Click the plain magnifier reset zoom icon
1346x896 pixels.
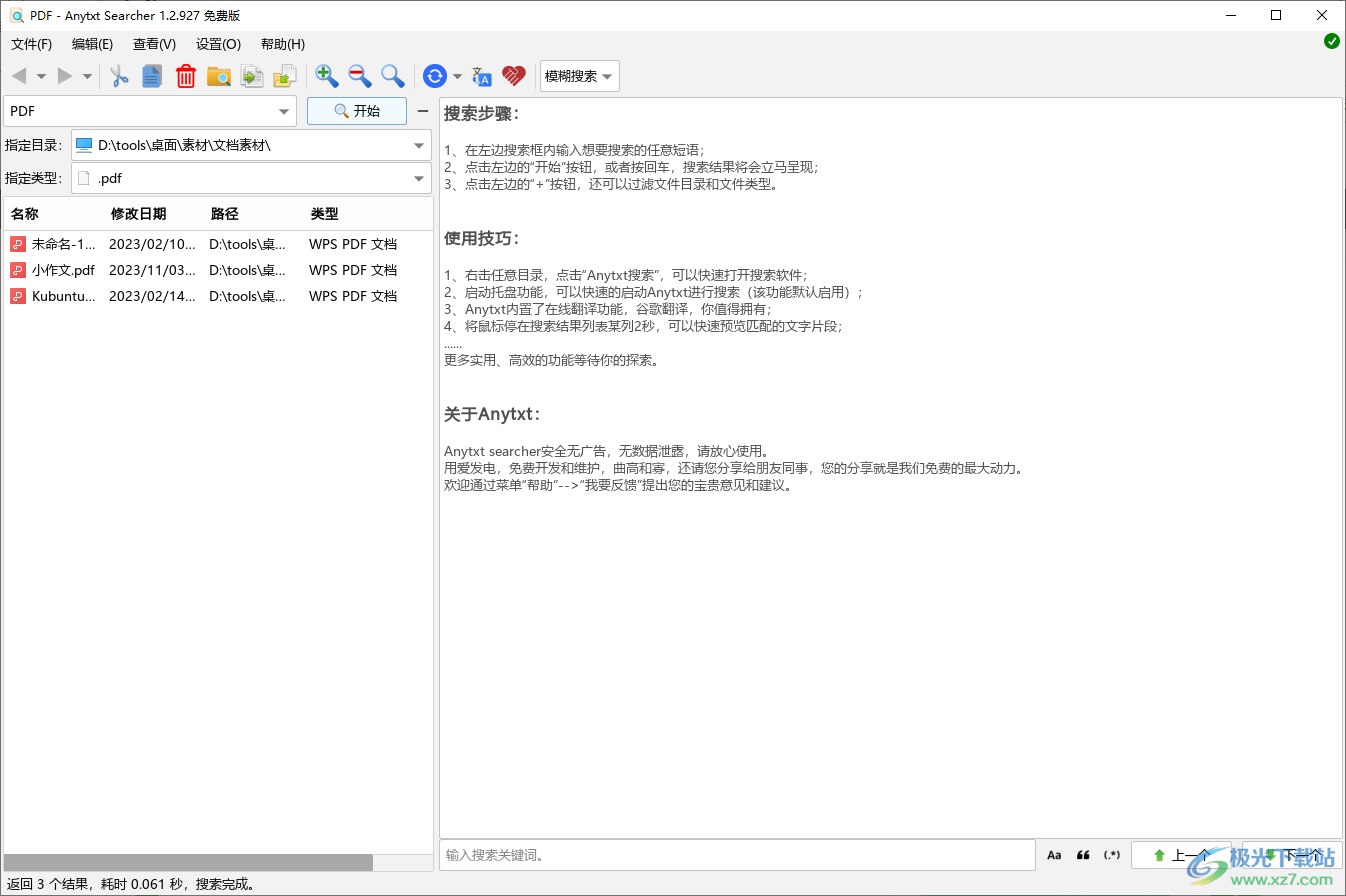pos(393,76)
